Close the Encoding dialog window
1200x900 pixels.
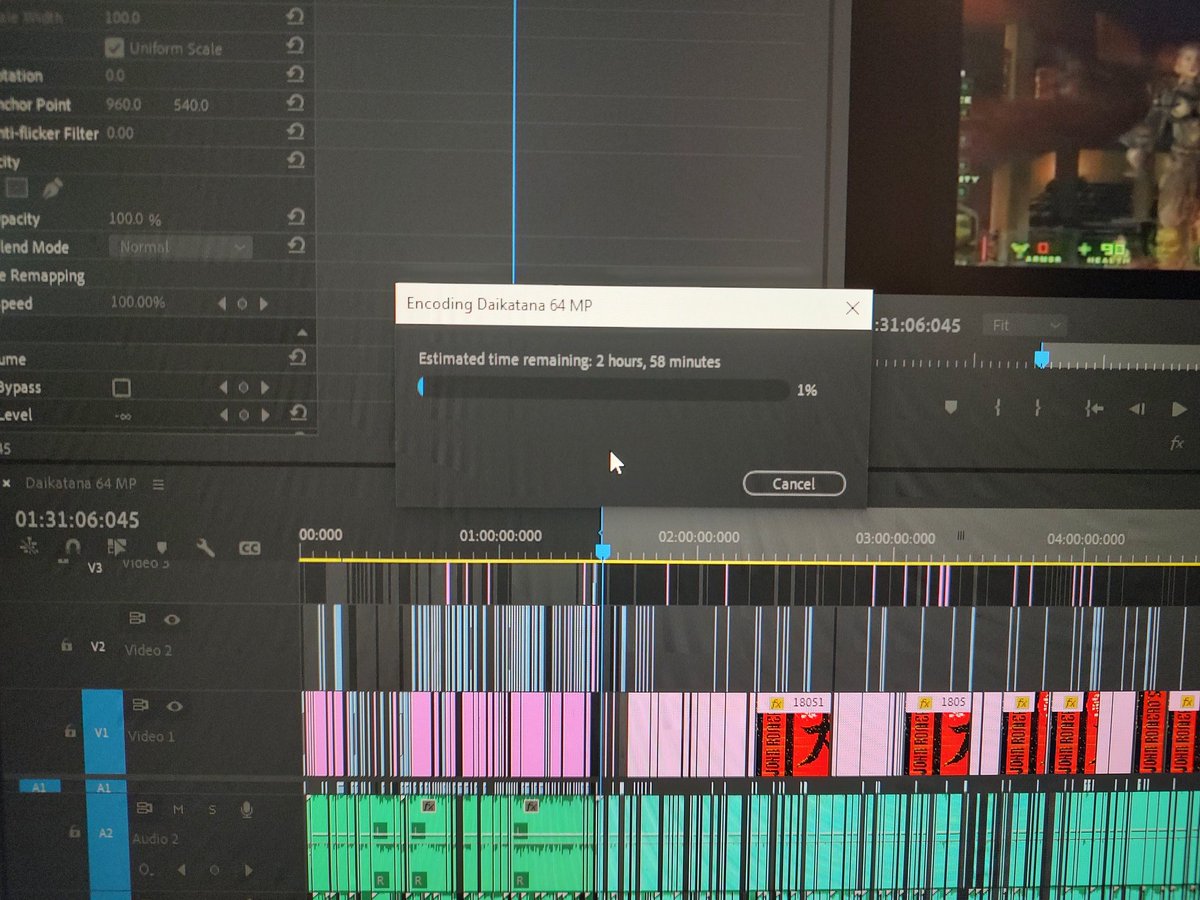point(852,308)
